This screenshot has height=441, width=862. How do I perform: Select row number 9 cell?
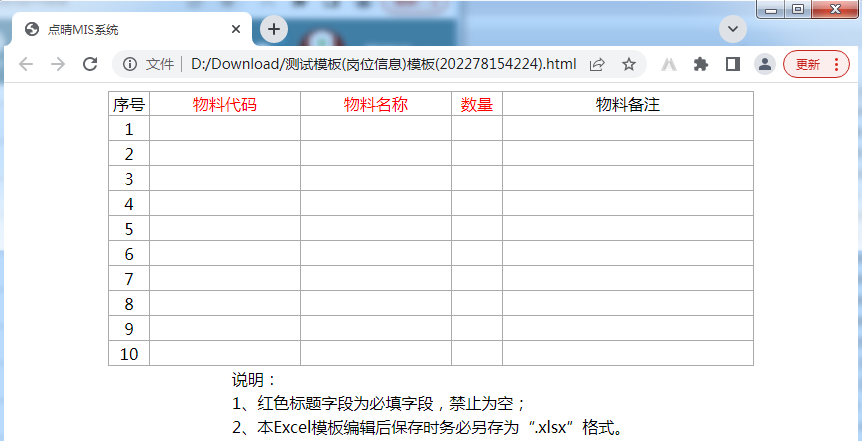point(129,328)
